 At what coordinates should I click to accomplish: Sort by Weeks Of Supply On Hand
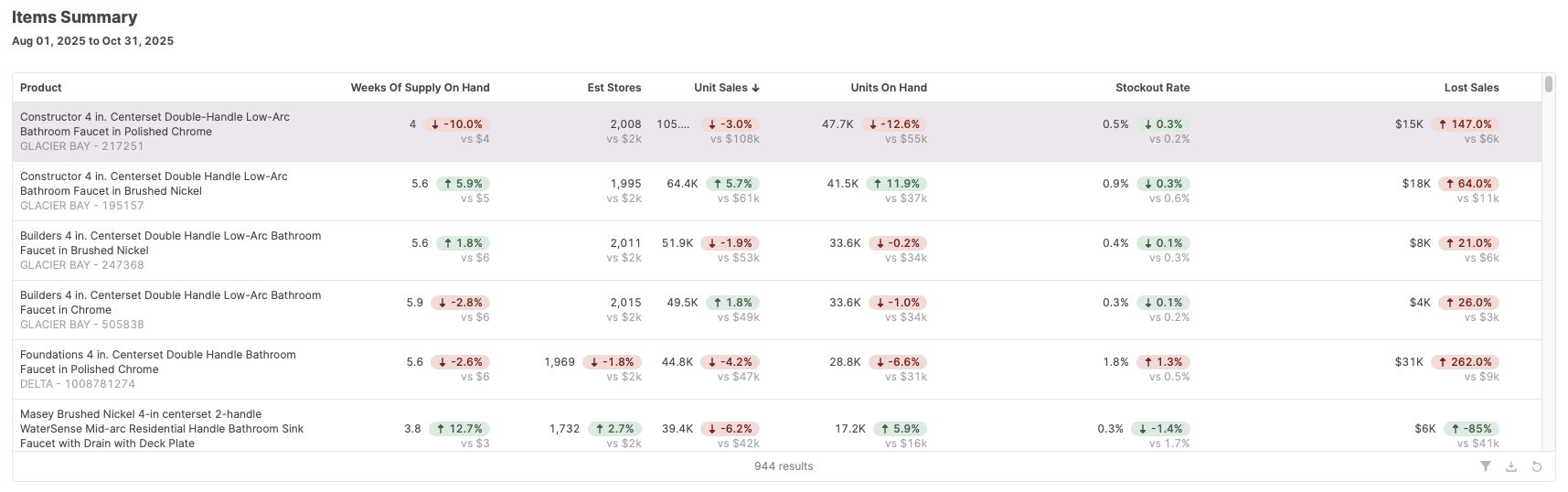point(420,88)
